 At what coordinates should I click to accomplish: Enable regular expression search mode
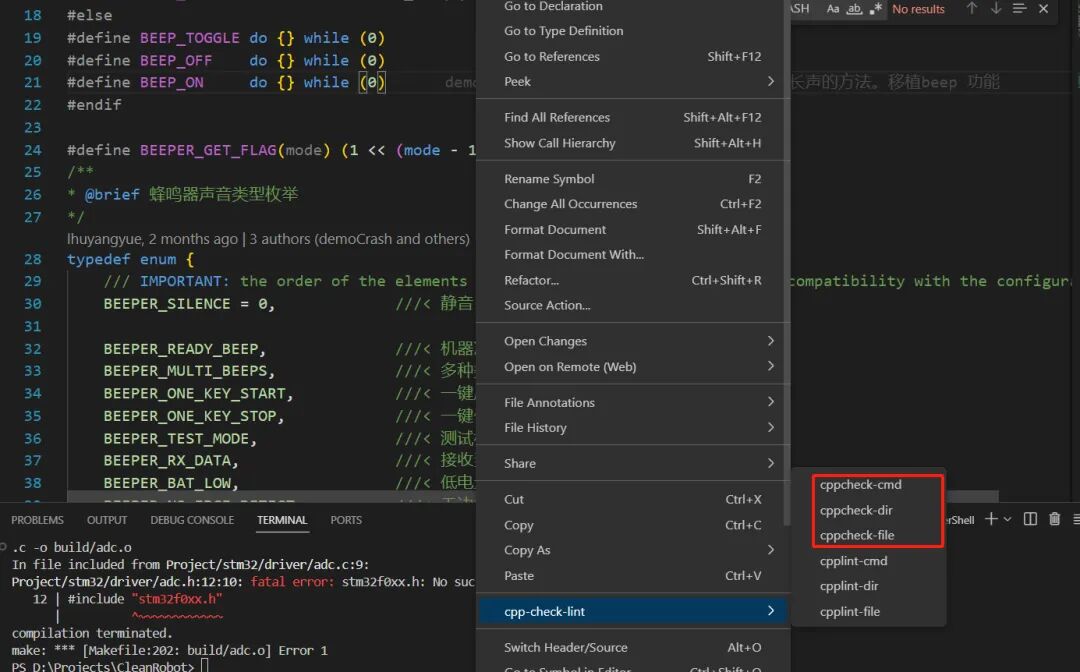[876, 9]
